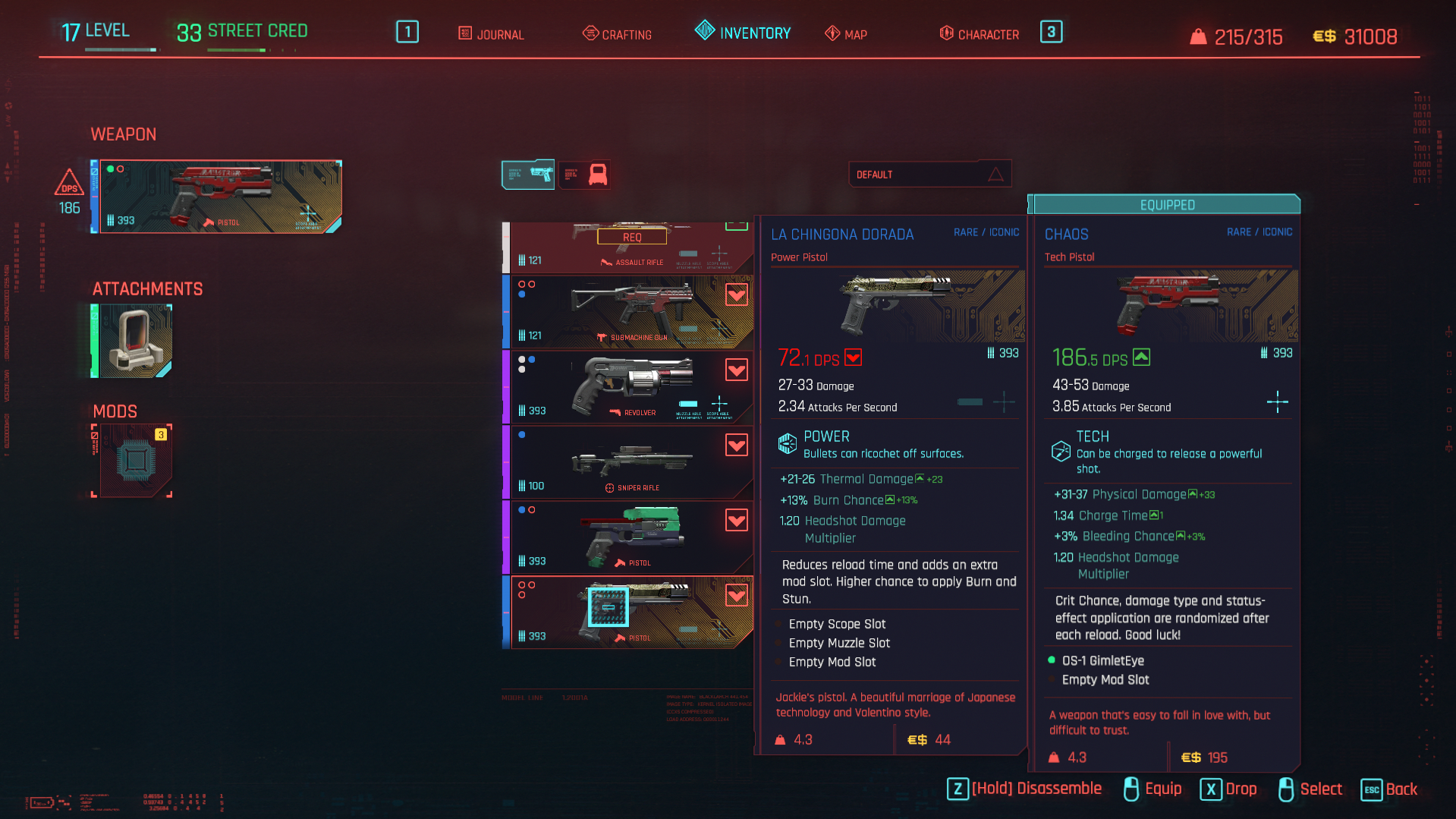The width and height of the screenshot is (1456, 819).
Task: Select the sniper rifle in the list
Action: tap(628, 461)
